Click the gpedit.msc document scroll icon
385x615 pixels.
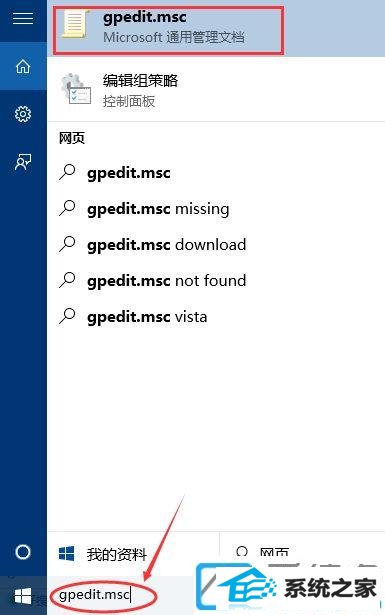coord(76,24)
